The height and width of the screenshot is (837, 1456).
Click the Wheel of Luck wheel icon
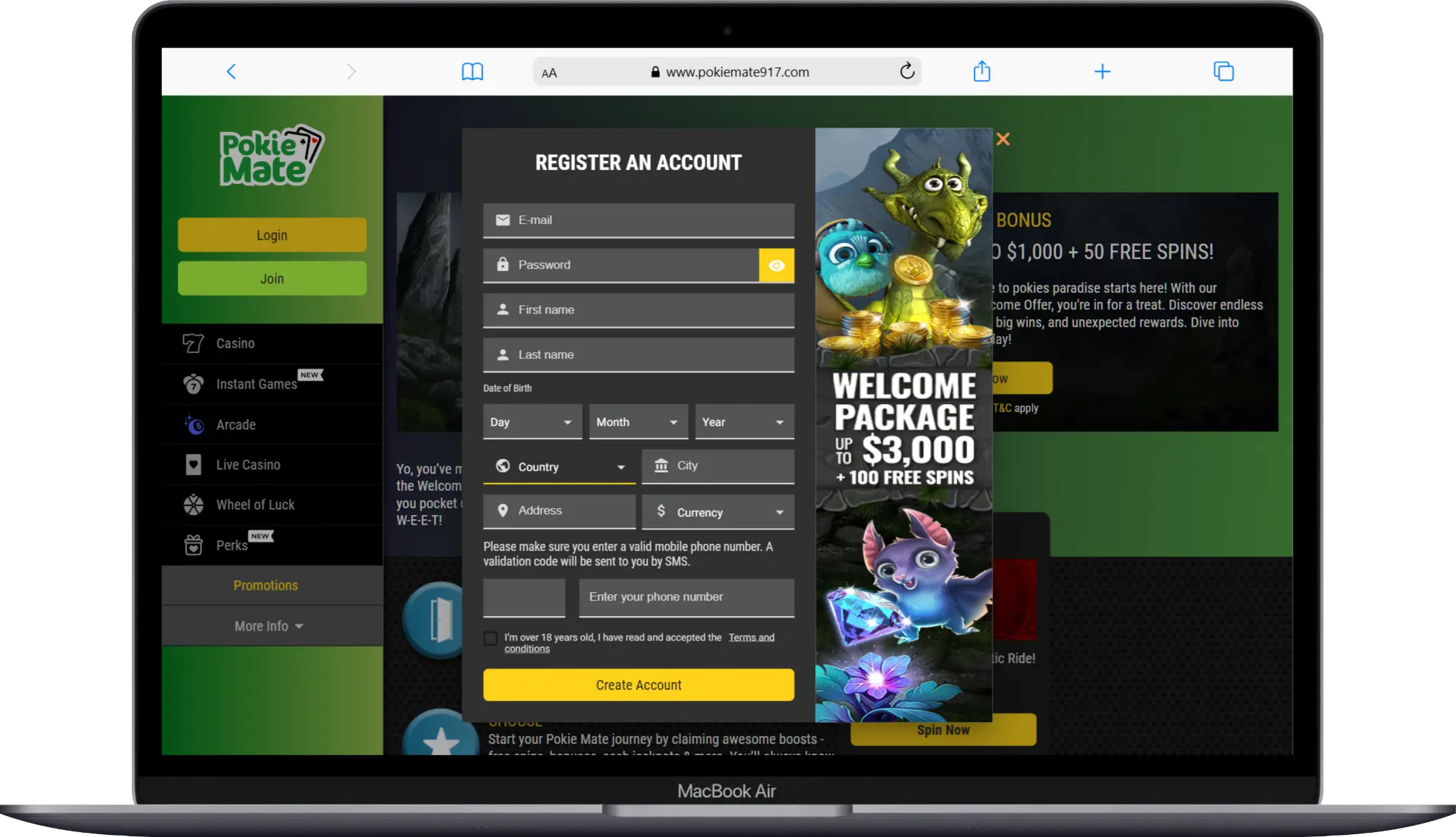click(x=194, y=504)
